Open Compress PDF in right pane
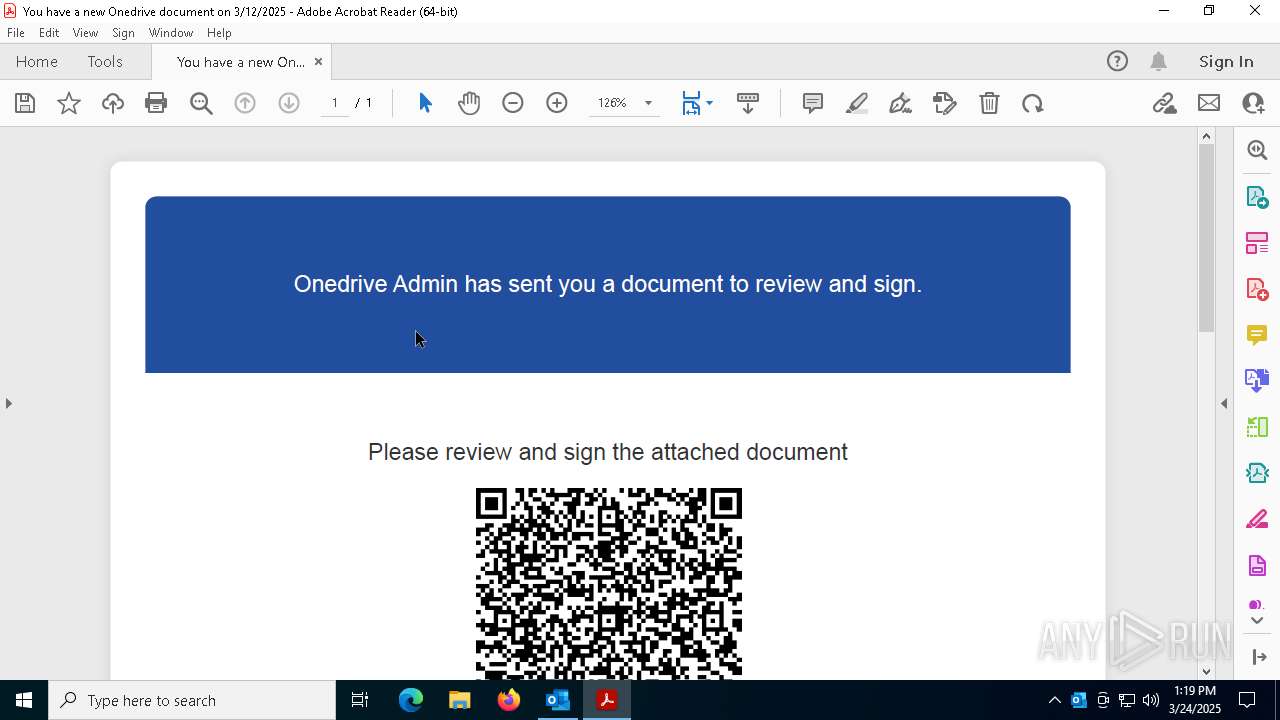 [1257, 472]
